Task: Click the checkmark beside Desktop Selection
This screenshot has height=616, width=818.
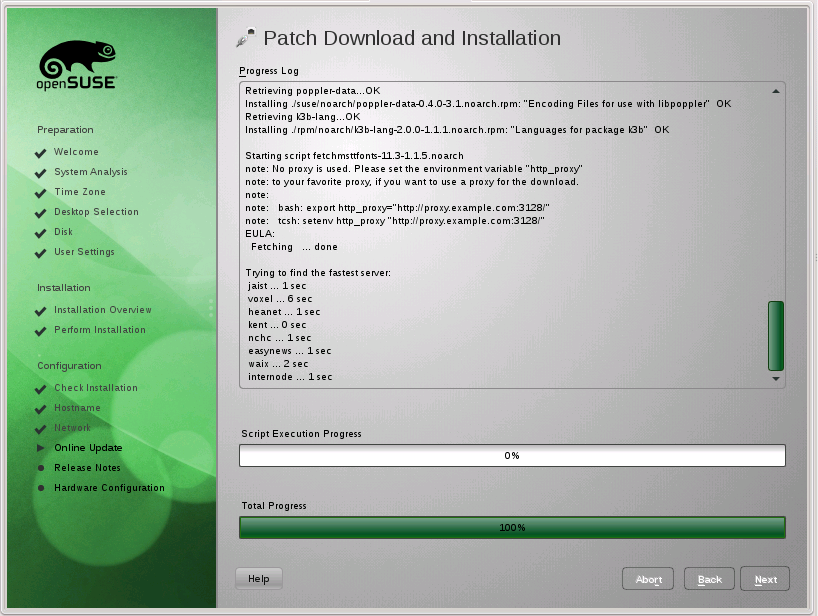Action: tap(40, 213)
